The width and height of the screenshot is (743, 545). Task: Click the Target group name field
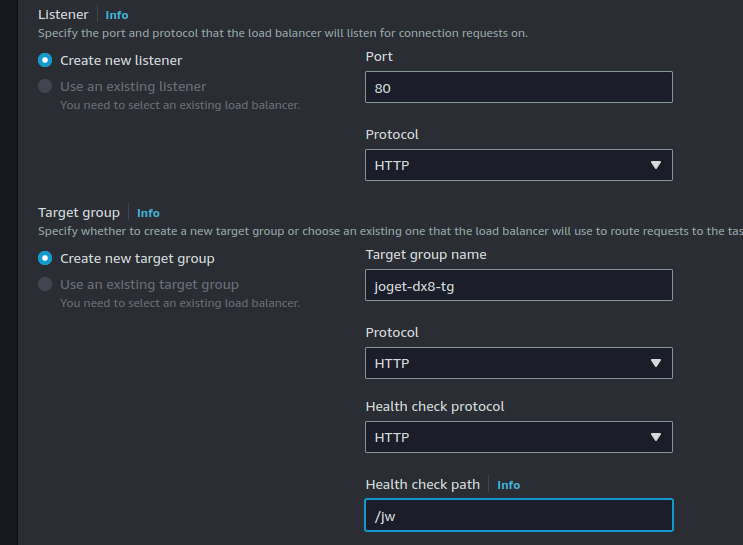coord(518,285)
